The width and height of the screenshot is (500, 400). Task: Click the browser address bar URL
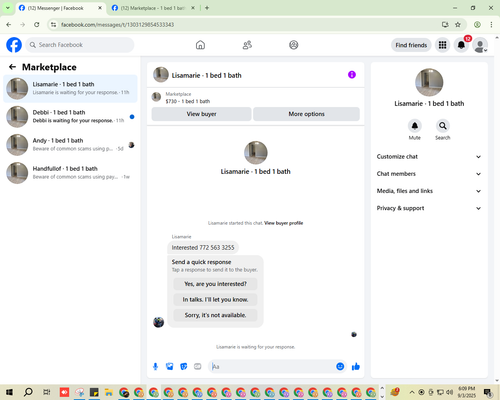pyautogui.click(x=117, y=25)
